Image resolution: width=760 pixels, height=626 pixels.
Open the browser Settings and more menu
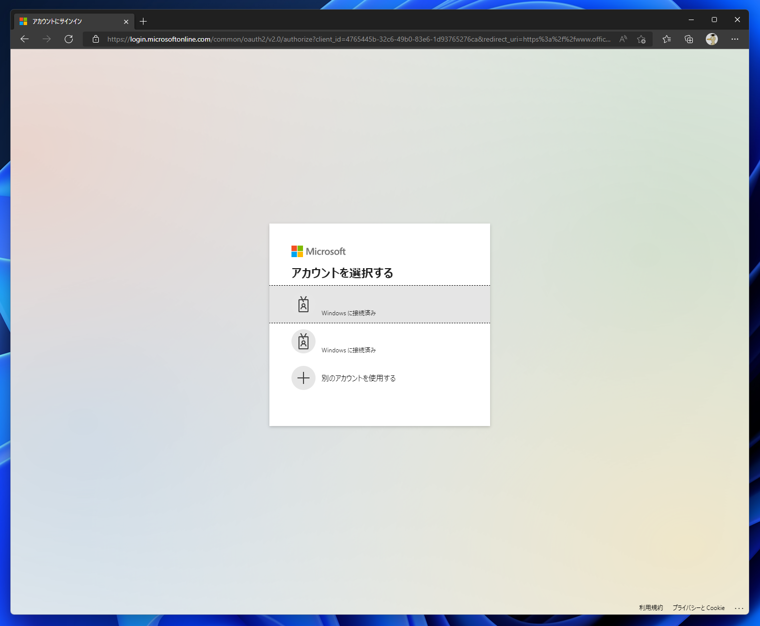coord(735,39)
